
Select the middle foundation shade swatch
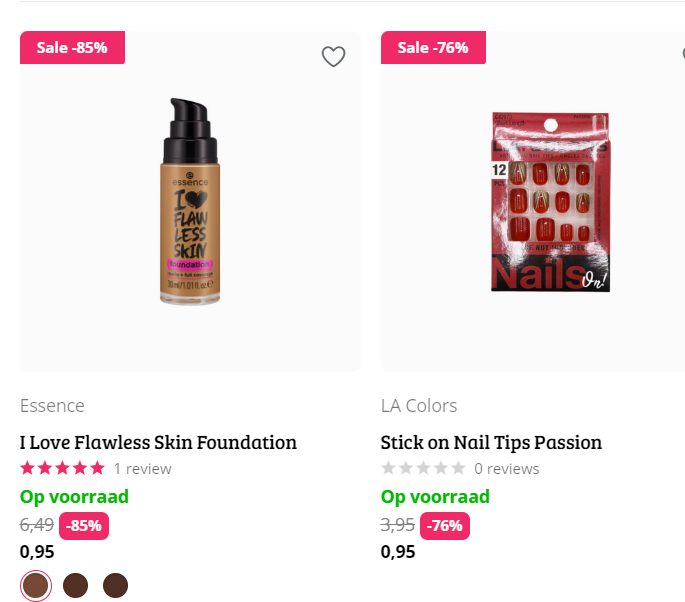[76, 585]
